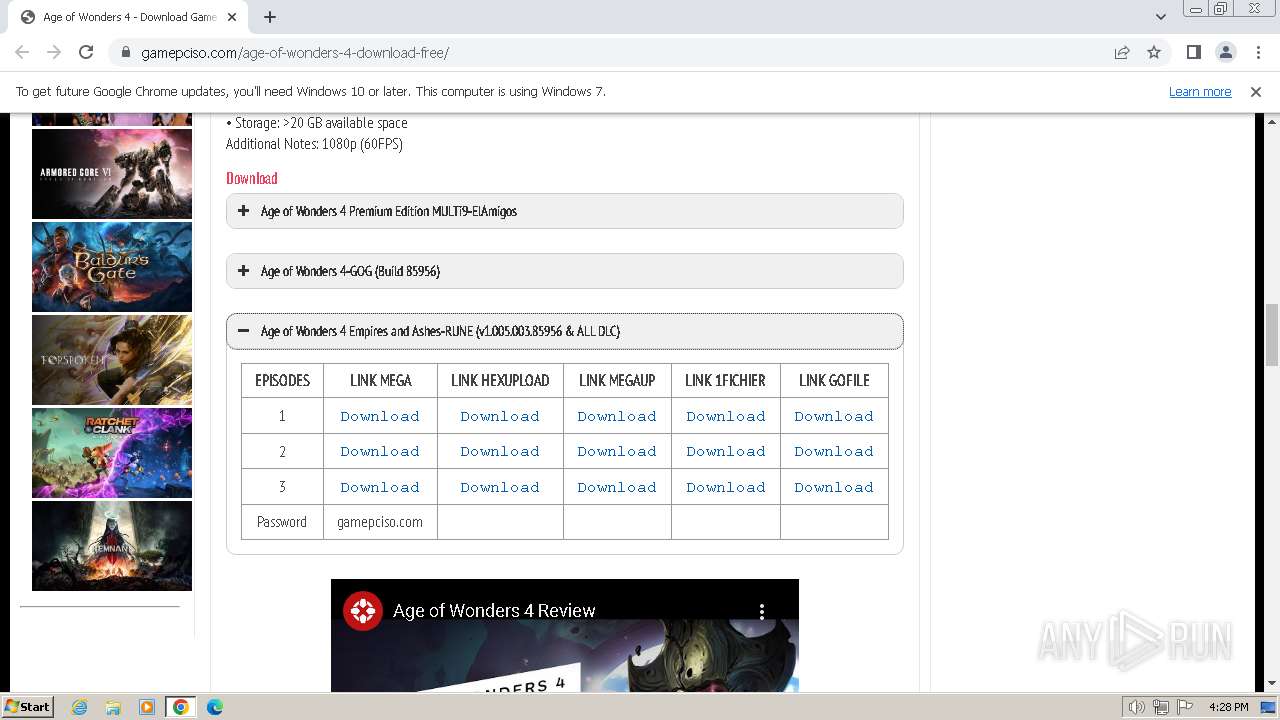The height and width of the screenshot is (720, 1280).
Task: Download episode 1 from LINK MEGA
Action: pos(380,416)
